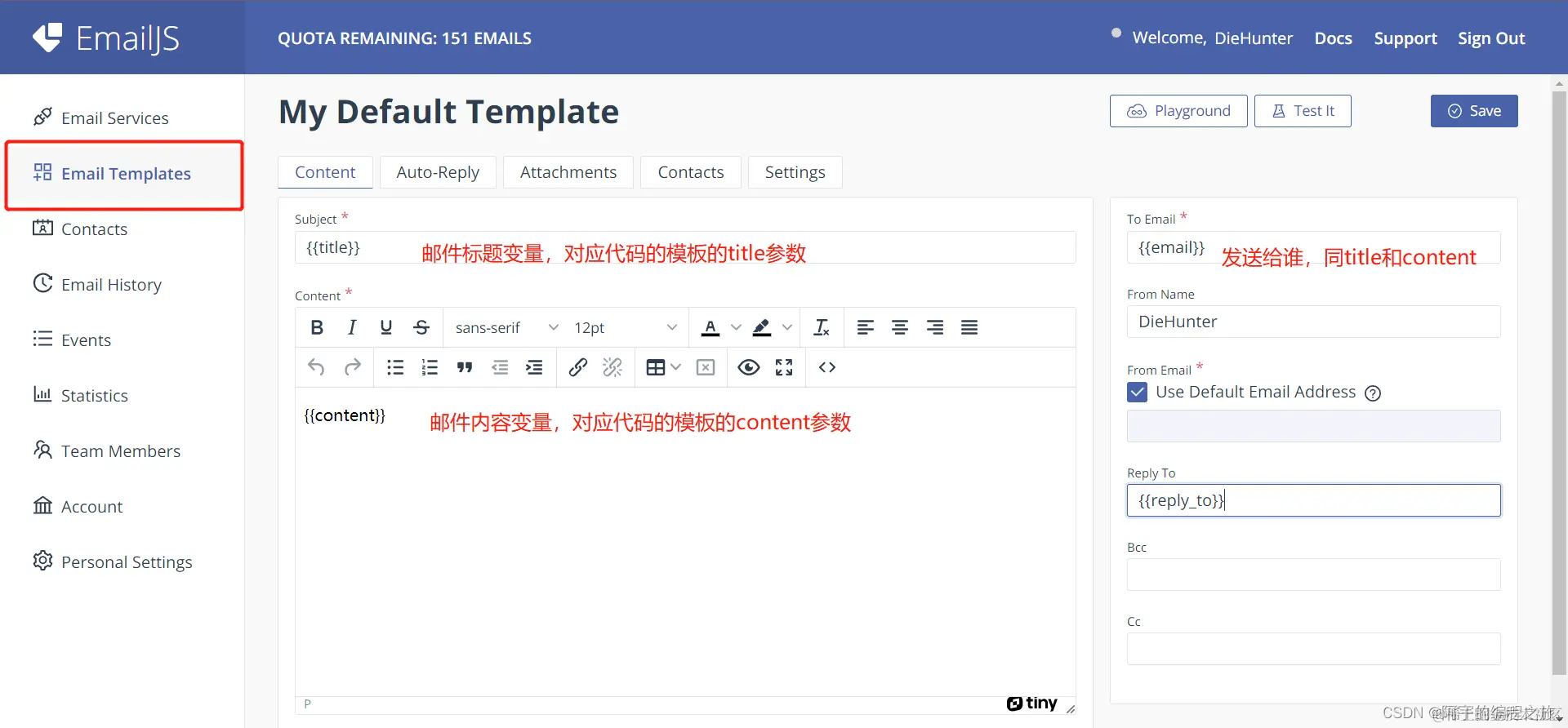
Task: Clear formatting with the Tx icon
Action: tap(822, 327)
